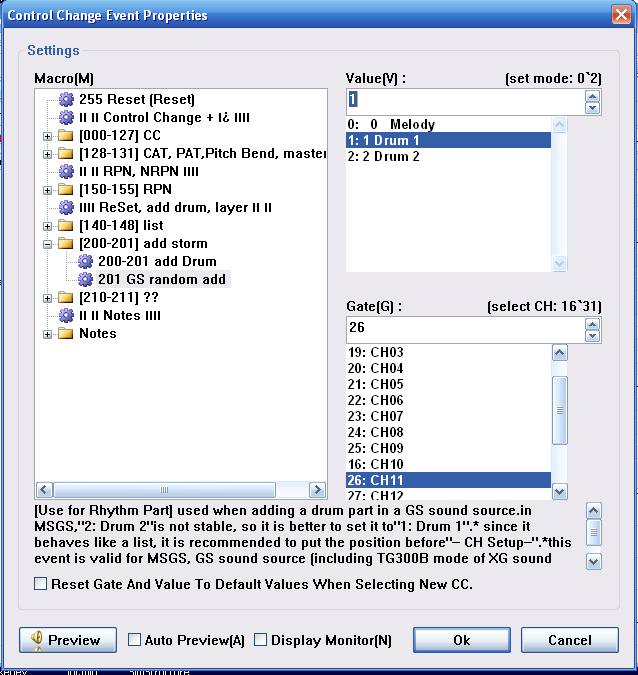Select the Notes macro gear icon

click(67, 315)
